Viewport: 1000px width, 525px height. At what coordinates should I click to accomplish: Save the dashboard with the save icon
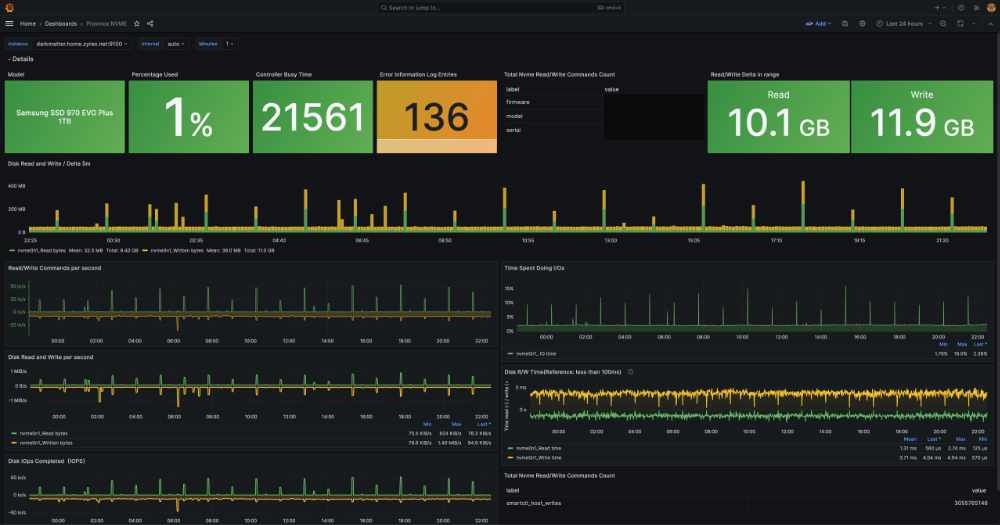click(x=845, y=24)
